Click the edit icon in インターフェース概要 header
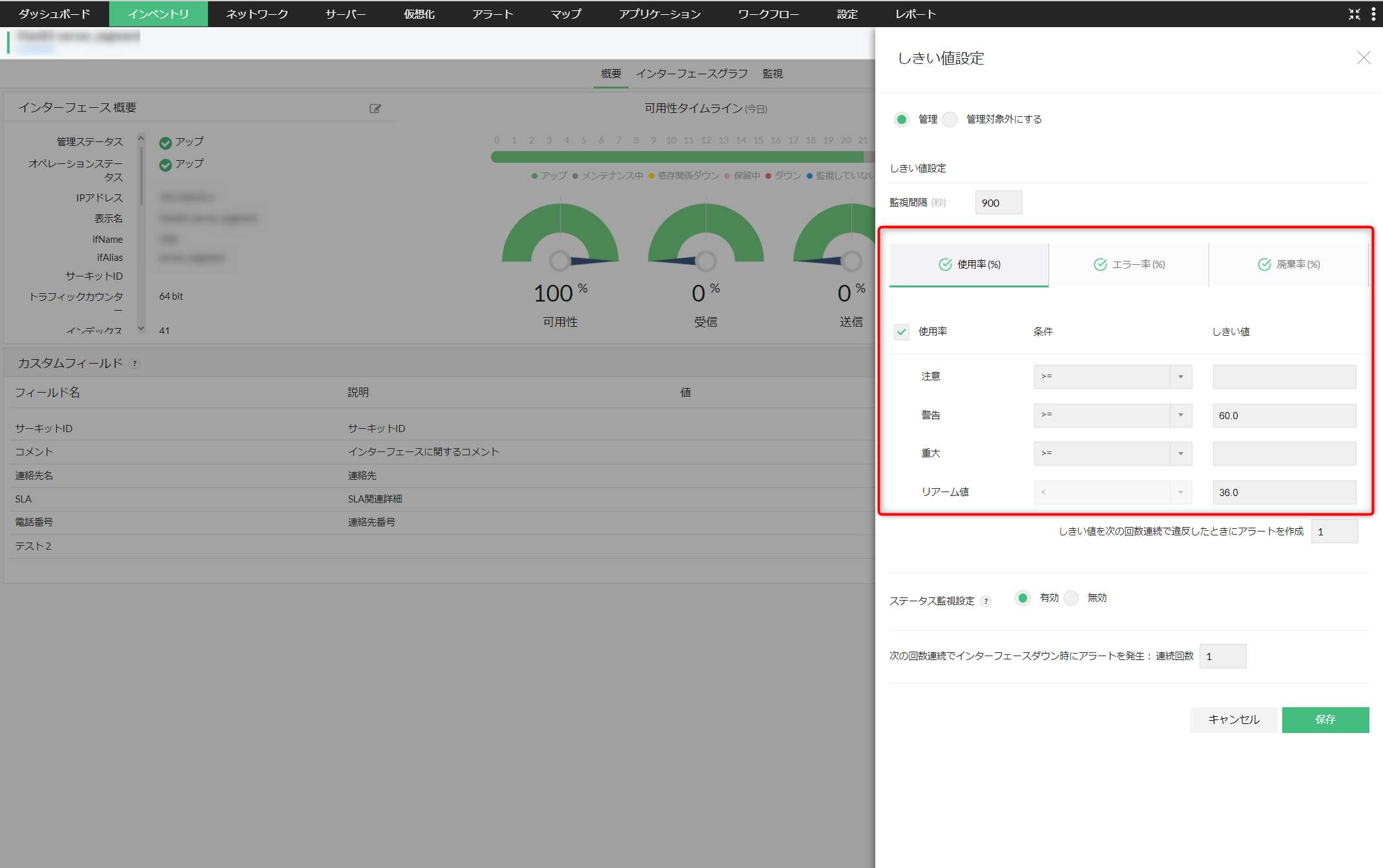 (x=375, y=108)
